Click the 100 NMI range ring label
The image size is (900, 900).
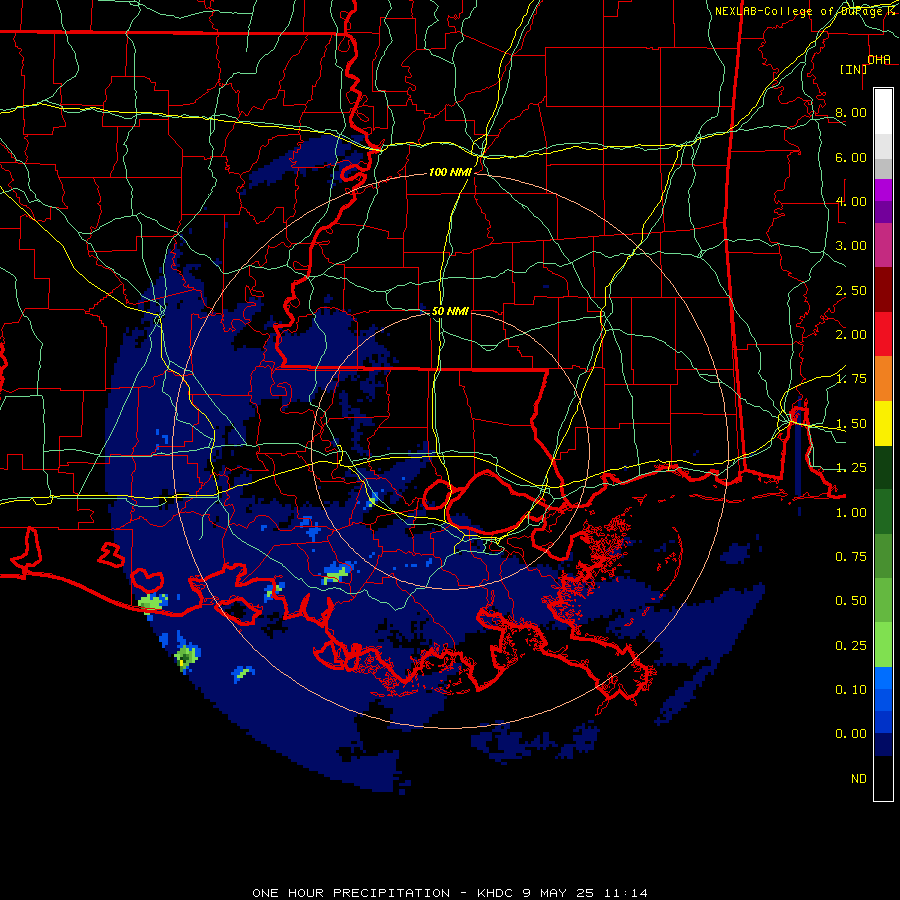(450, 172)
